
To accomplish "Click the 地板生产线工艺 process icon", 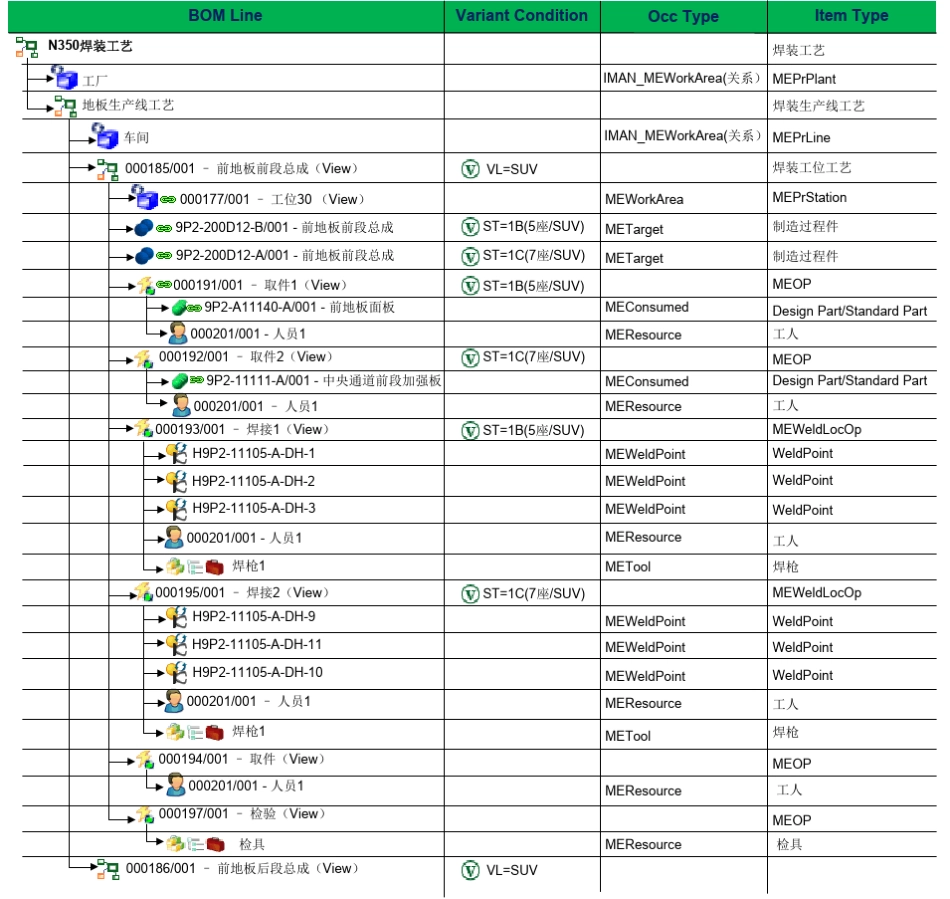I will tap(65, 105).
